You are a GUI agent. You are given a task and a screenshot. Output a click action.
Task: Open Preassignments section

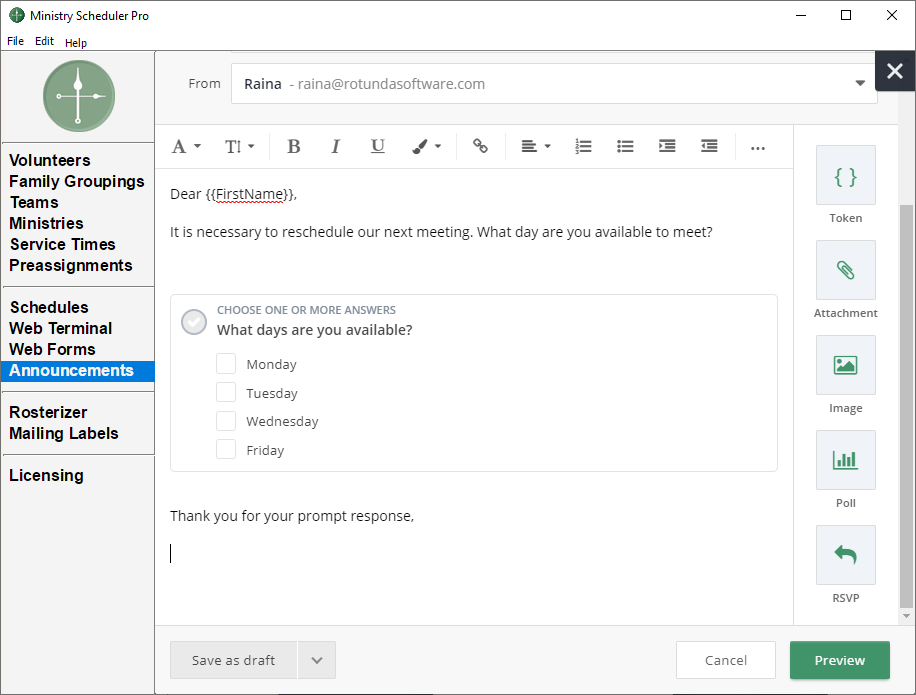[x=71, y=265]
